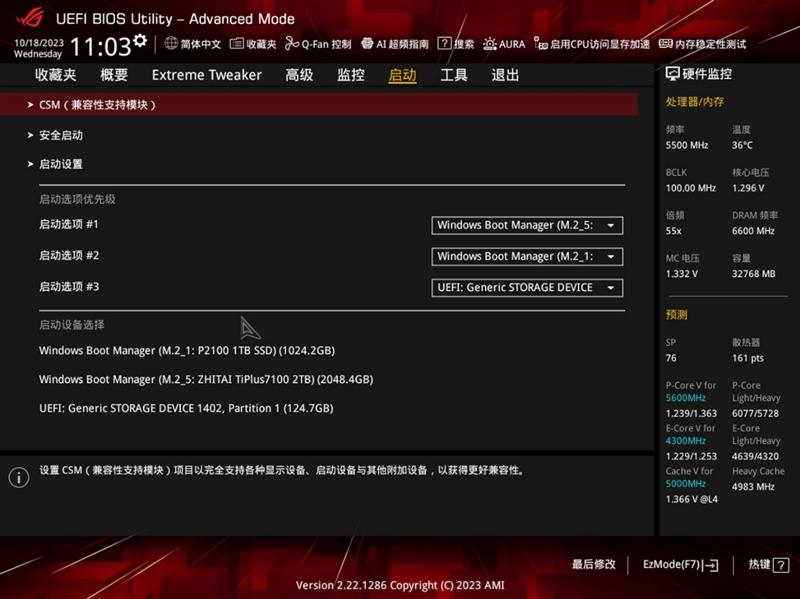Viewport: 800px width, 599px height.
Task: Click the 1.296 V core voltage value
Action: [x=748, y=188]
